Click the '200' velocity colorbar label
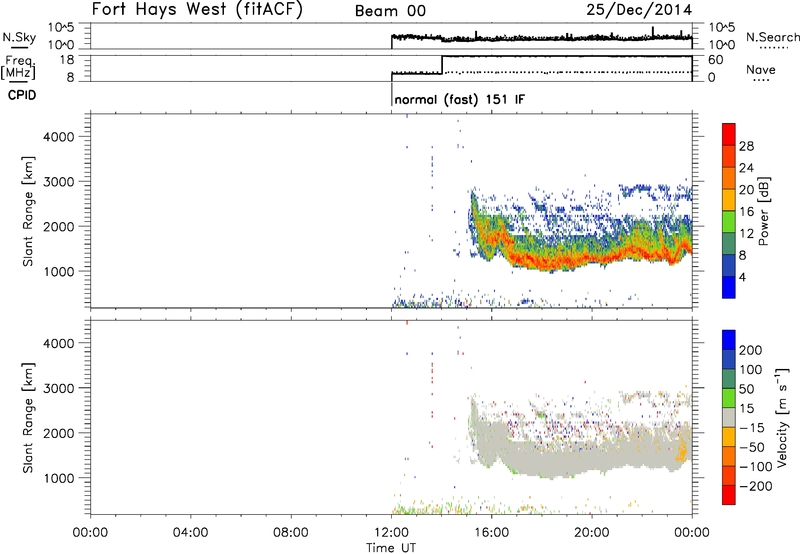800x554 pixels. pyautogui.click(x=751, y=350)
